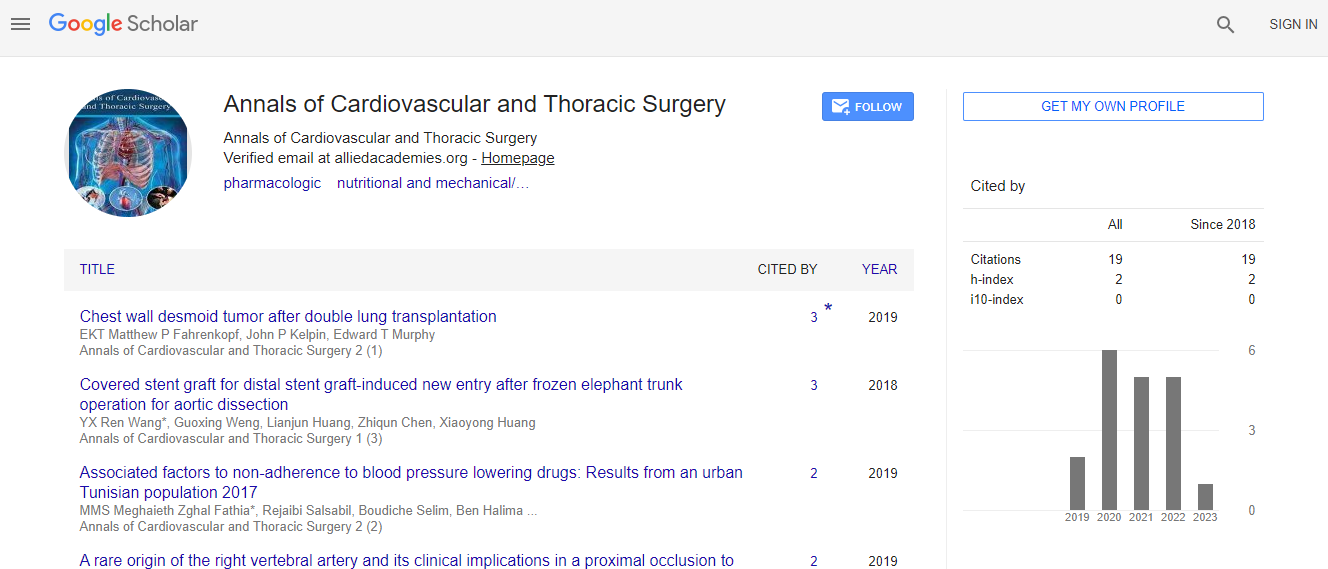1328x569 pixels.
Task: Sort articles by Title column header
Action: point(97,269)
